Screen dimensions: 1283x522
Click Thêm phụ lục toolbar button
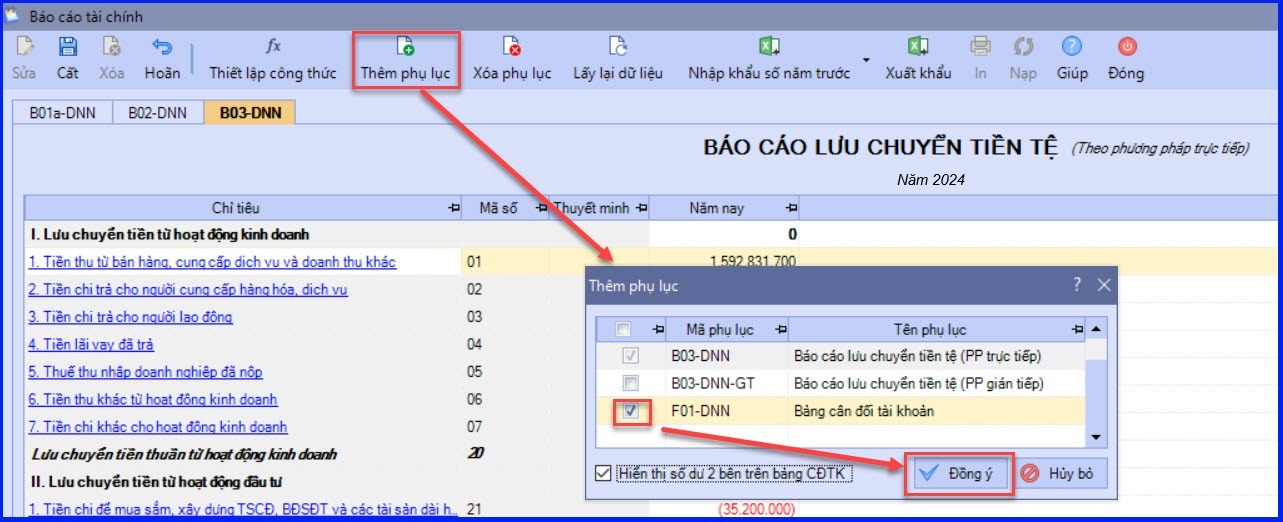406,58
